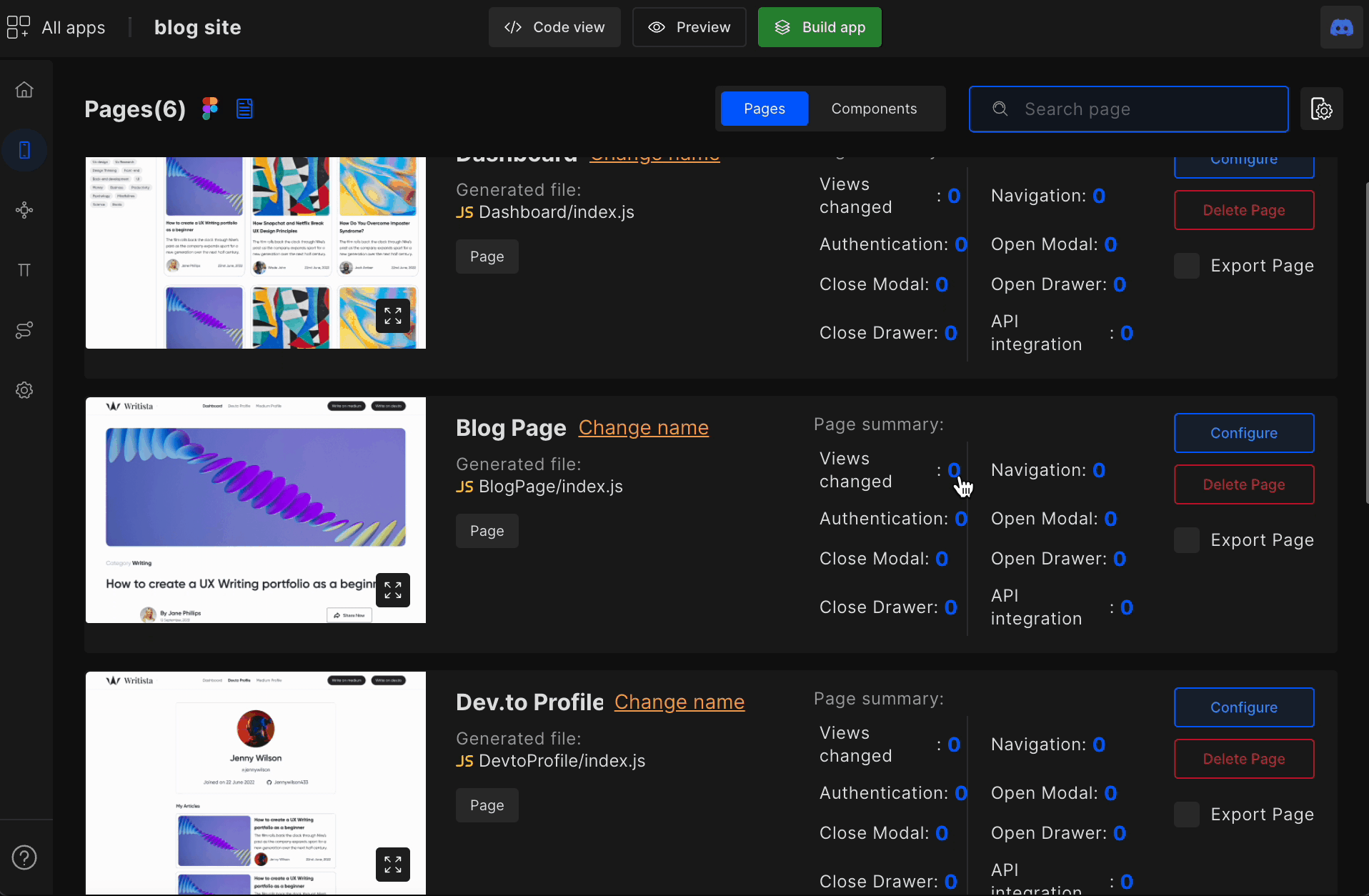
Task: Click Dashboard API integration count
Action: [1127, 333]
